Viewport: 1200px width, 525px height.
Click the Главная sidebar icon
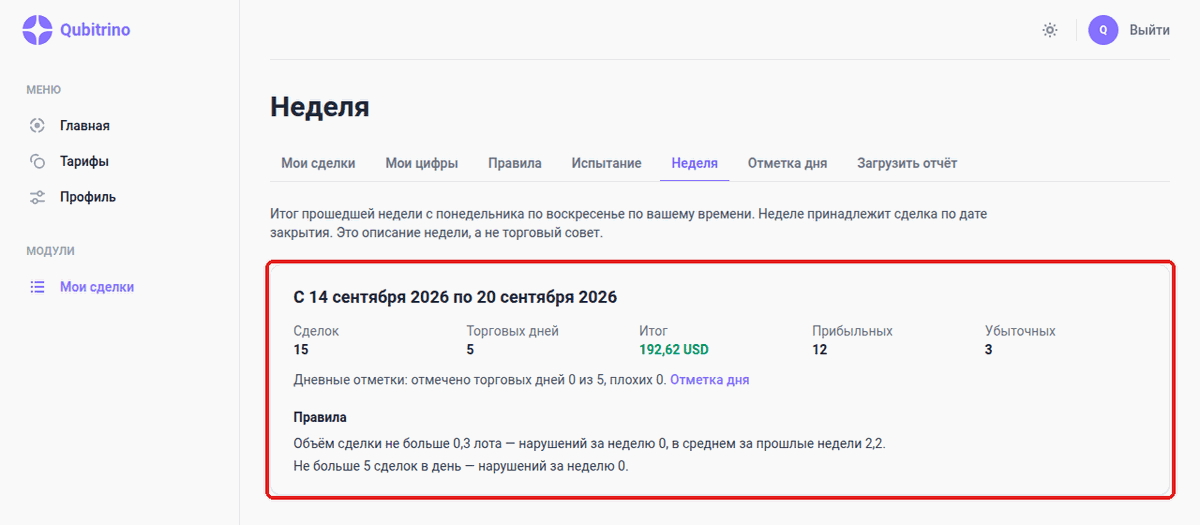click(37, 126)
